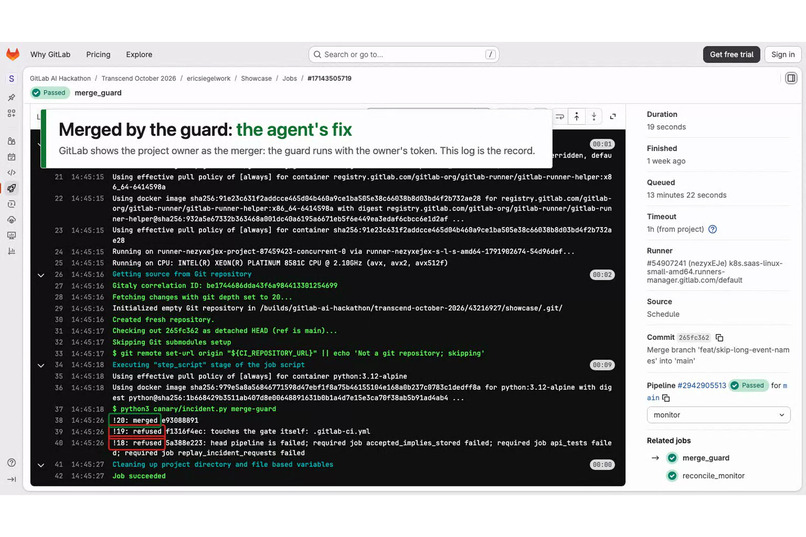Click log line number 38
The image size is (806, 537).
[59, 420]
